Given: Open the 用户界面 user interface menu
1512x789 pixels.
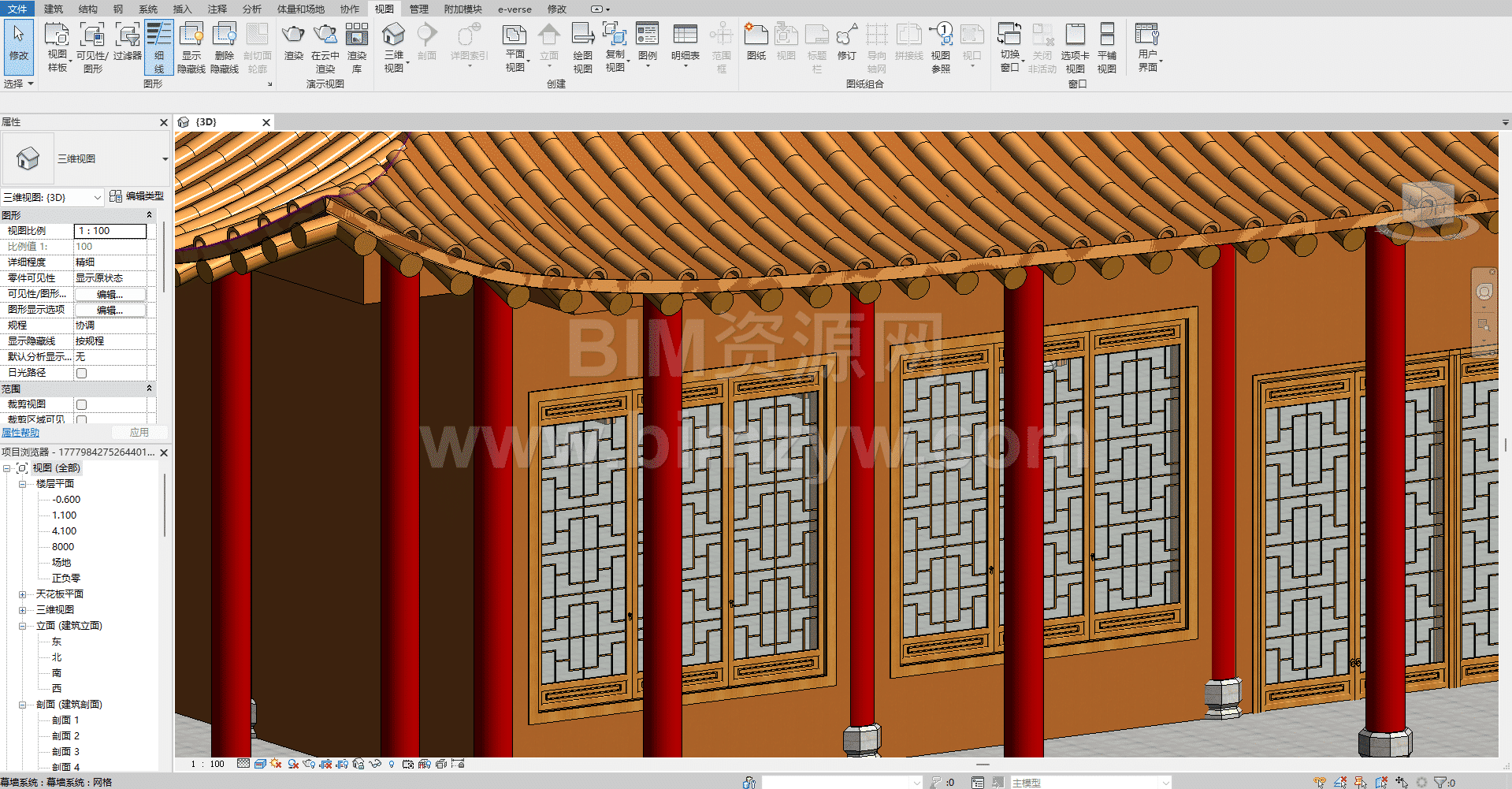Looking at the screenshot, I should pyautogui.click(x=1148, y=47).
